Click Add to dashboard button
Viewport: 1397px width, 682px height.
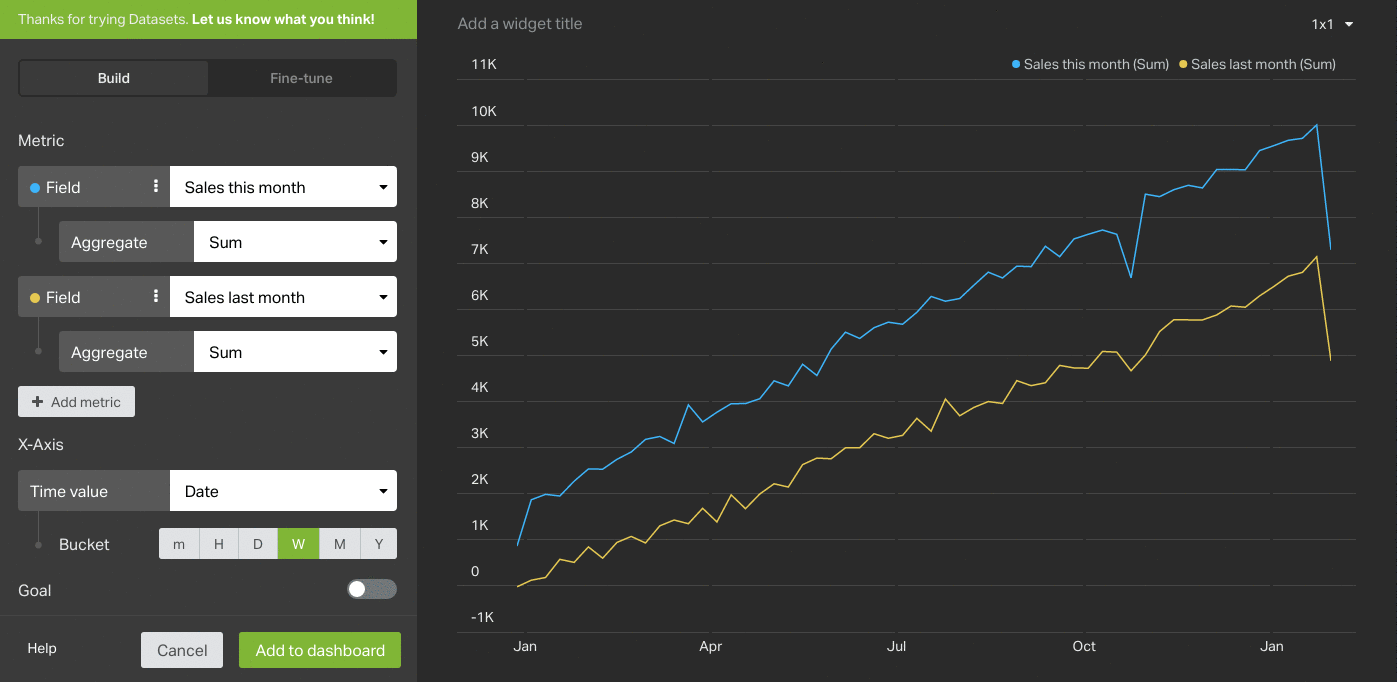(x=320, y=650)
